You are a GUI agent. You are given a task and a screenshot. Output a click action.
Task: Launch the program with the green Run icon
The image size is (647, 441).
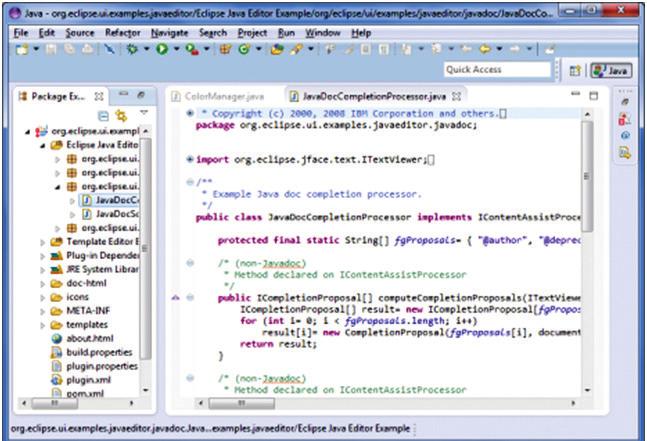point(162,50)
